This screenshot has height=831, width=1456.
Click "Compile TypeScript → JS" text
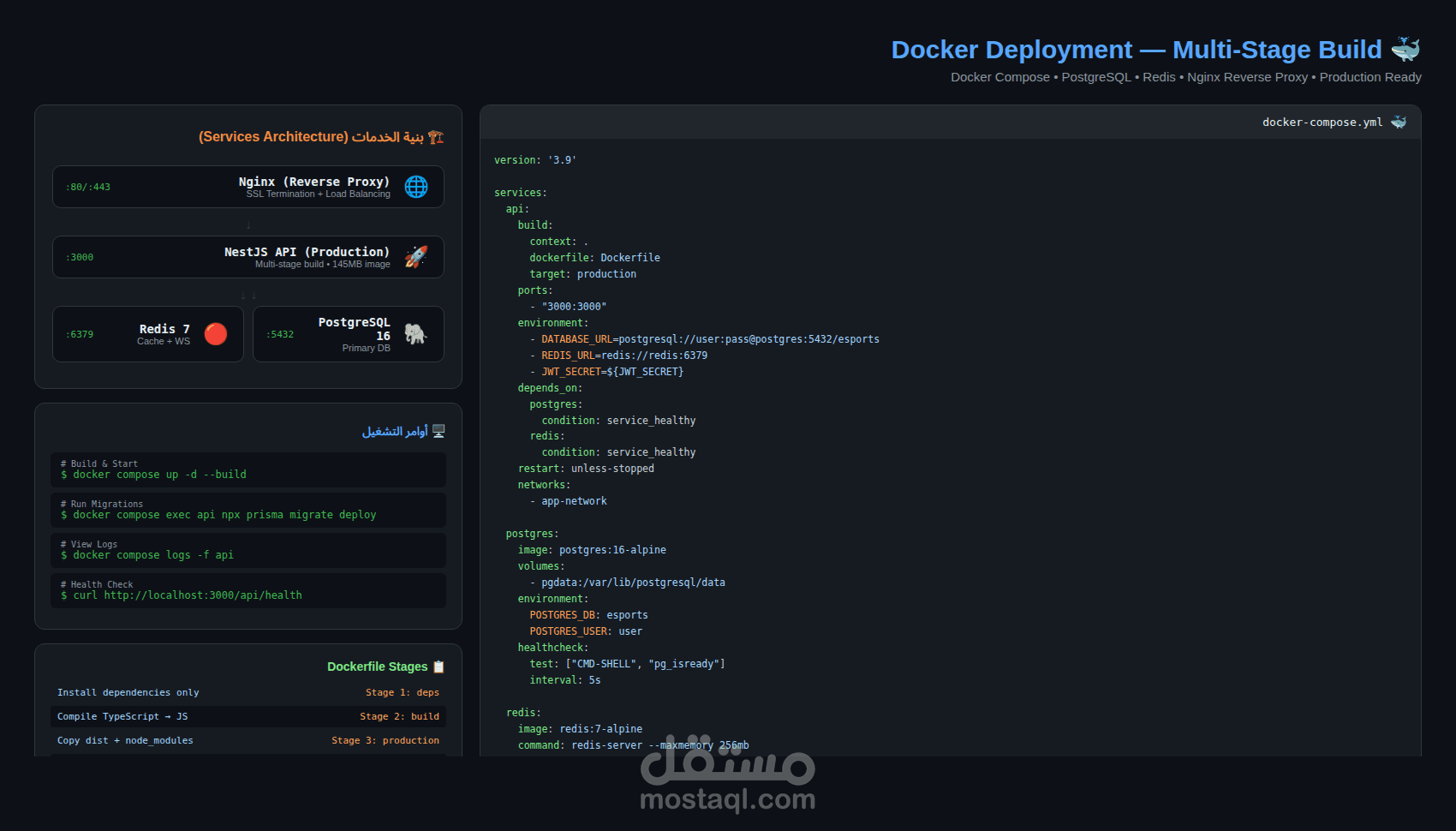tap(122, 716)
